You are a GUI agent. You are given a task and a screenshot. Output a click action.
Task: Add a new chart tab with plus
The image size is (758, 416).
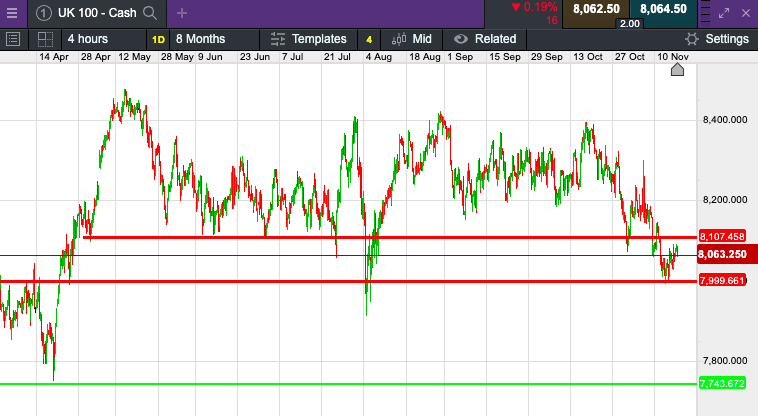182,13
